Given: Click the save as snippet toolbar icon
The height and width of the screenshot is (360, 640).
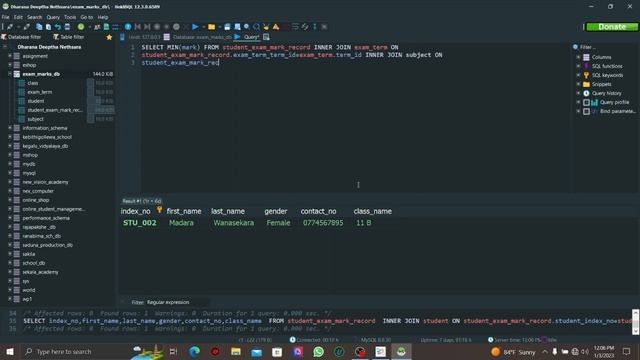Looking at the screenshot, I should [237, 27].
